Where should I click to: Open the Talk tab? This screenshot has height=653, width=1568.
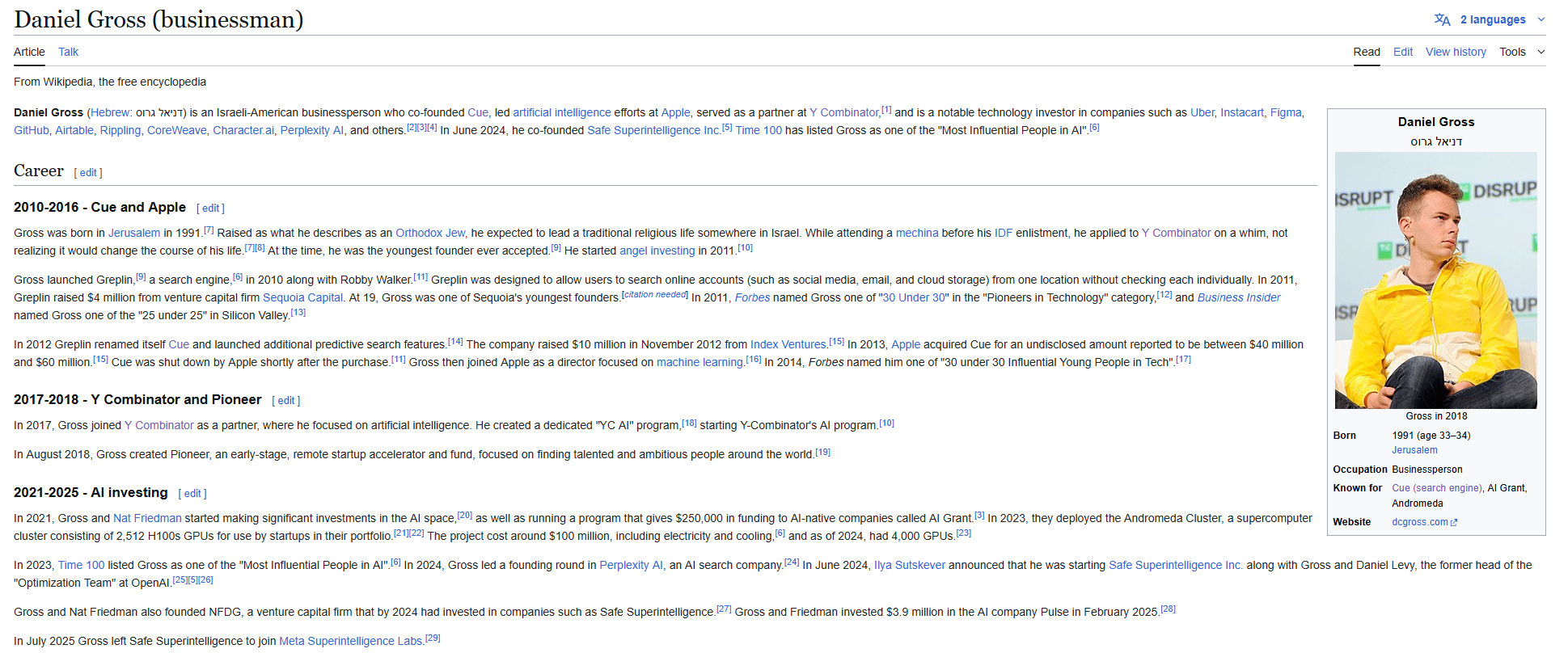68,52
